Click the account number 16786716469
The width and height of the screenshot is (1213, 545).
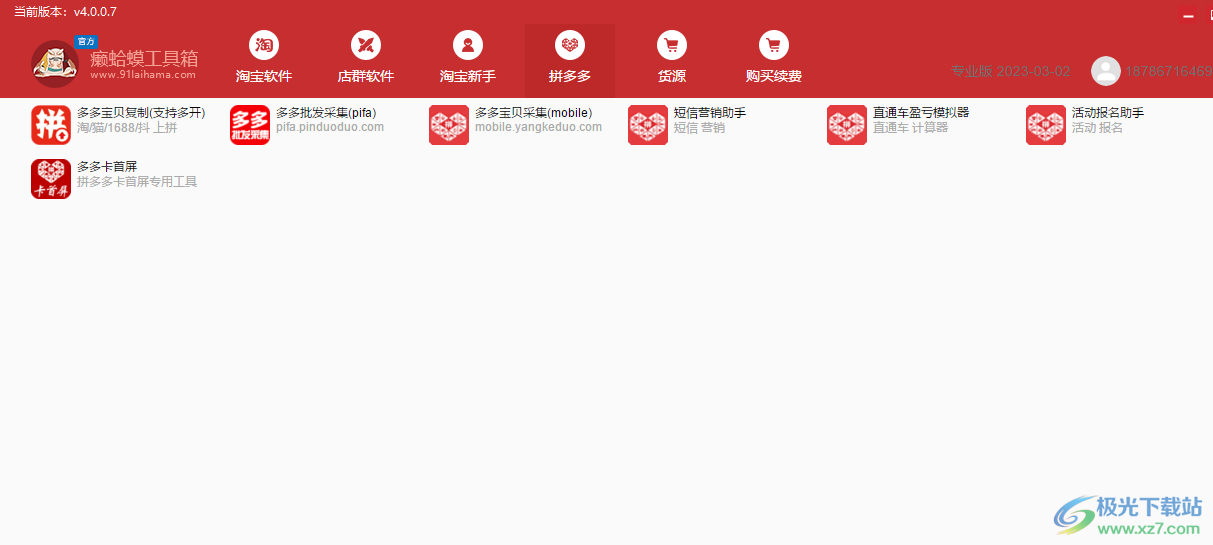click(1169, 71)
